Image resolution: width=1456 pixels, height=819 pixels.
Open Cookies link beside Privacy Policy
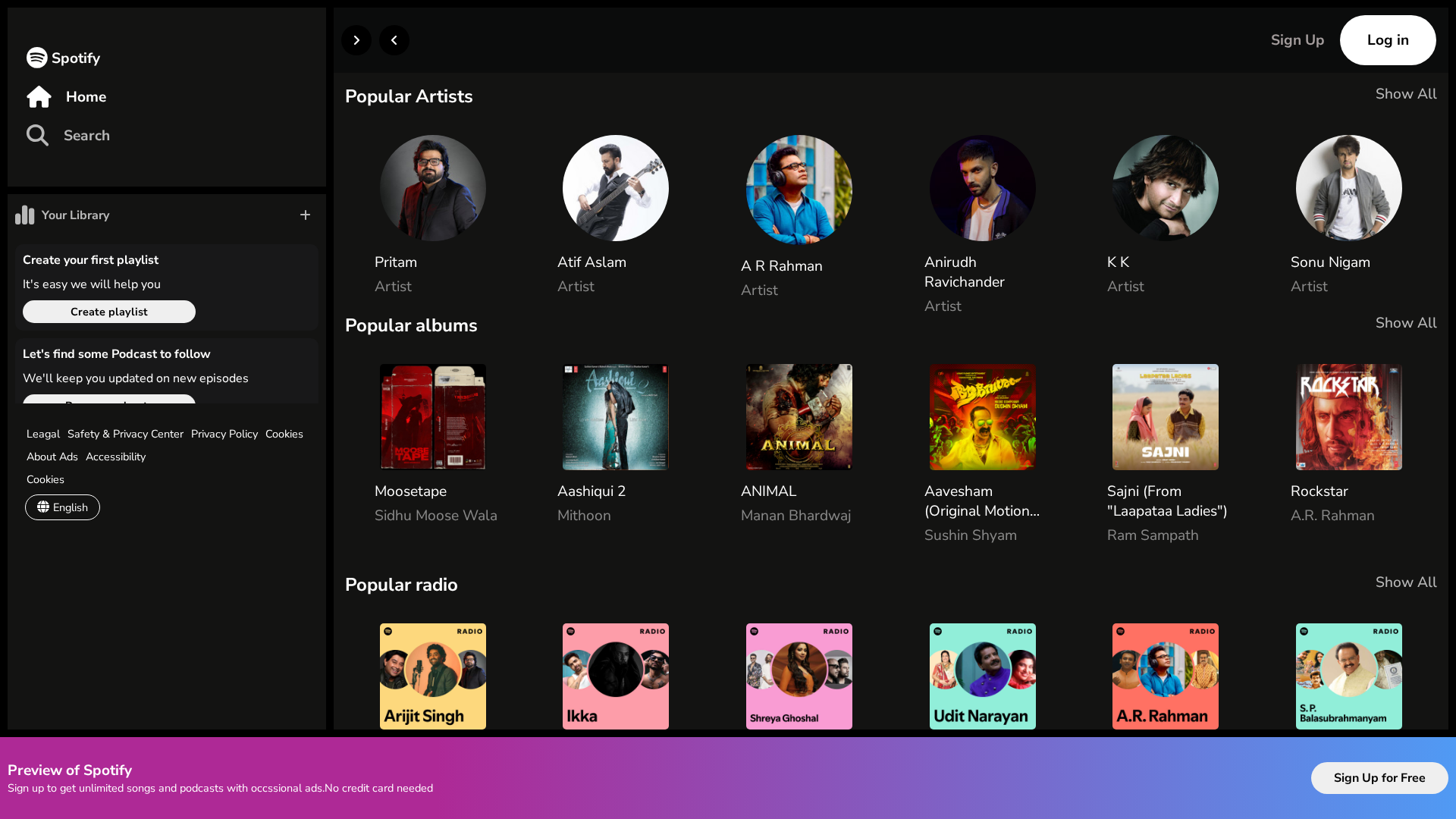pyautogui.click(x=284, y=434)
